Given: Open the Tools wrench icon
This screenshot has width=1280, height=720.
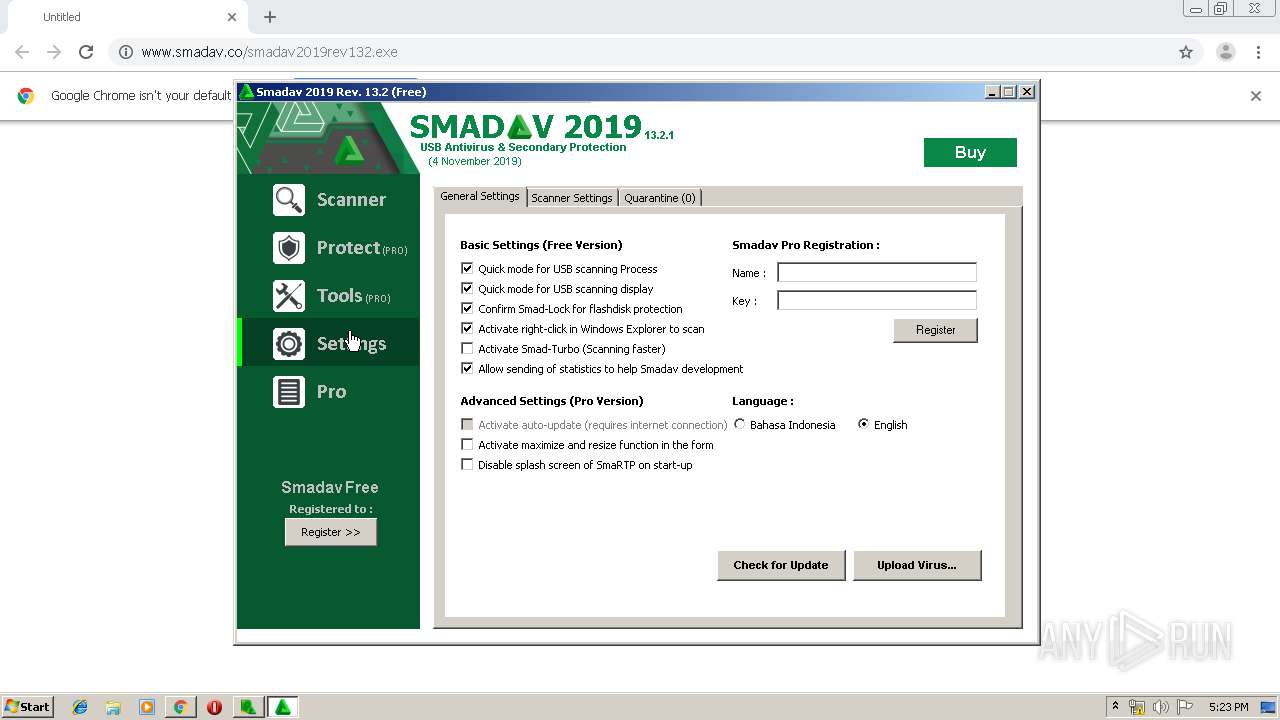Looking at the screenshot, I should pos(289,296).
